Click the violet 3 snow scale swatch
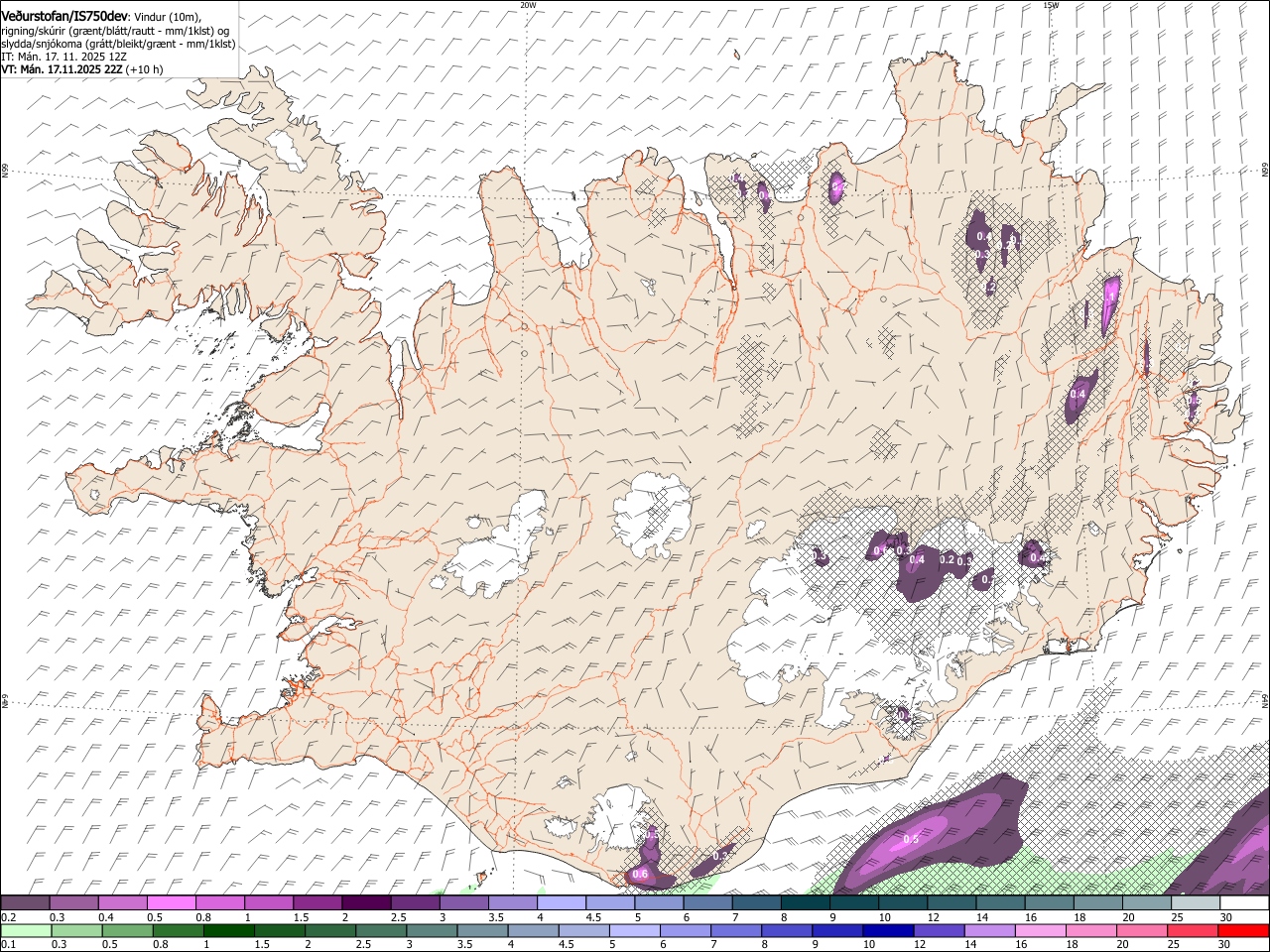Image resolution: width=1270 pixels, height=952 pixels. [x=463, y=902]
